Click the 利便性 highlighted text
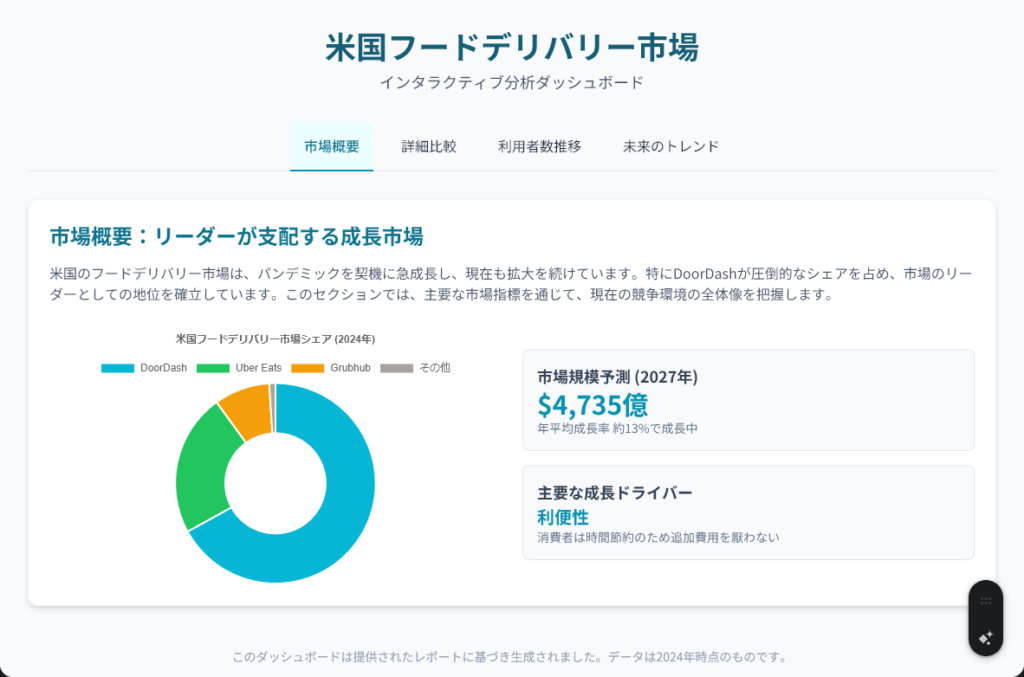 pyautogui.click(x=563, y=517)
